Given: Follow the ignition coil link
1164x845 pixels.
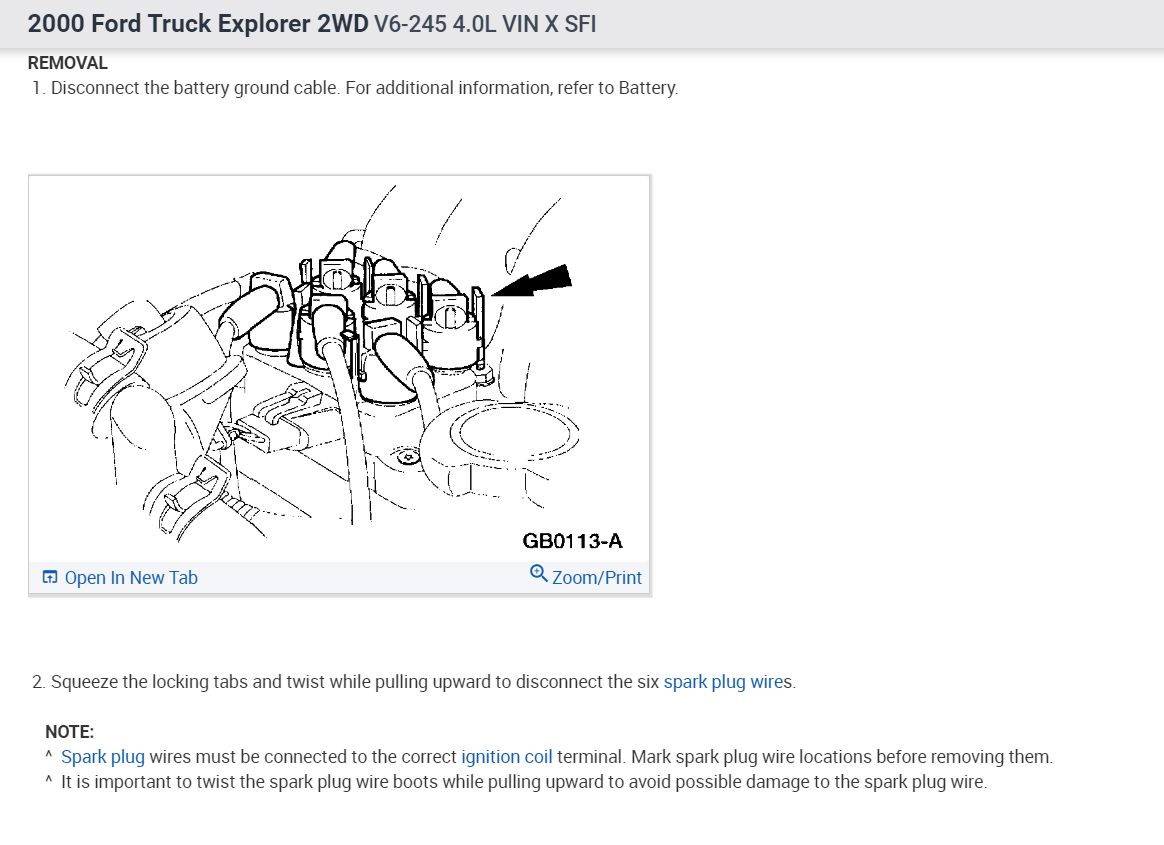Looking at the screenshot, I should [506, 757].
